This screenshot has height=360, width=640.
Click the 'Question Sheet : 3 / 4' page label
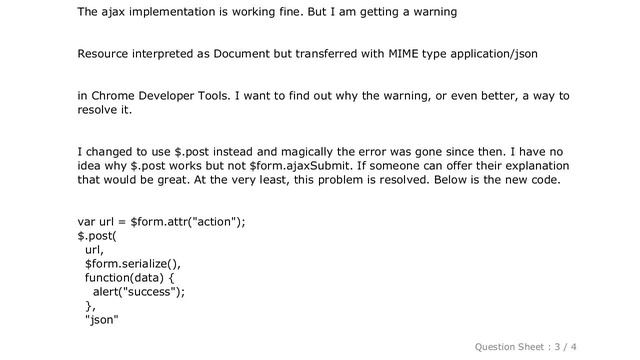pos(525,347)
